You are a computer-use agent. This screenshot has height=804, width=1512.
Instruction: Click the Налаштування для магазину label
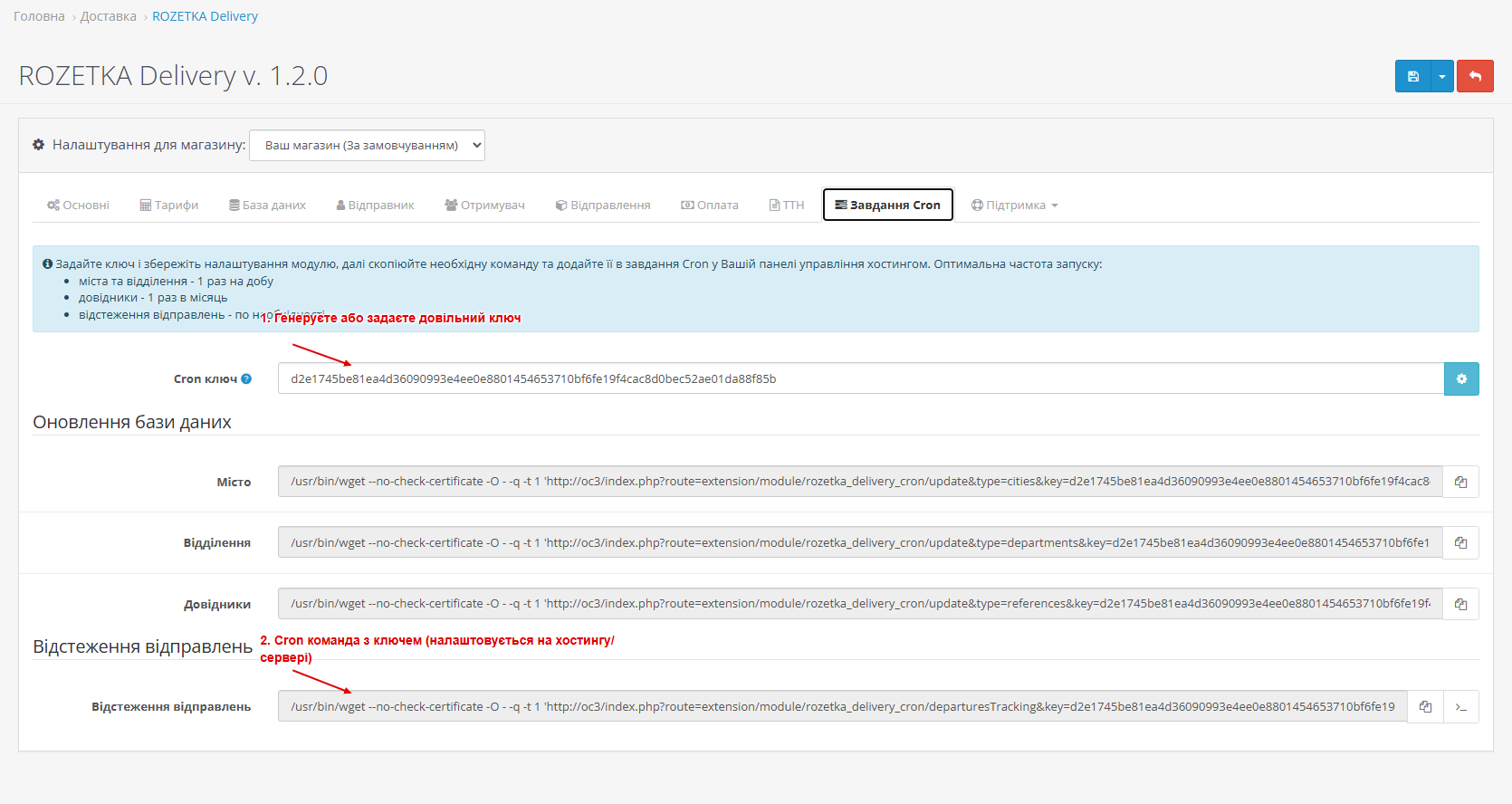coord(148,145)
